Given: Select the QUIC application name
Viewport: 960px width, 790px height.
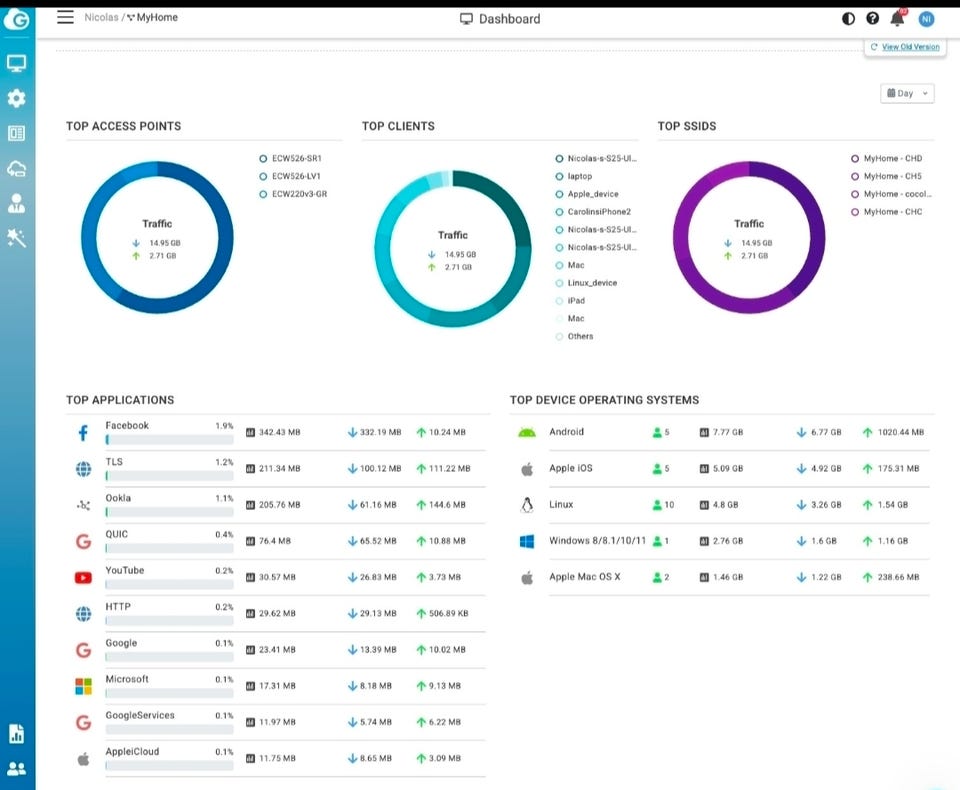Looking at the screenshot, I should click(116, 534).
